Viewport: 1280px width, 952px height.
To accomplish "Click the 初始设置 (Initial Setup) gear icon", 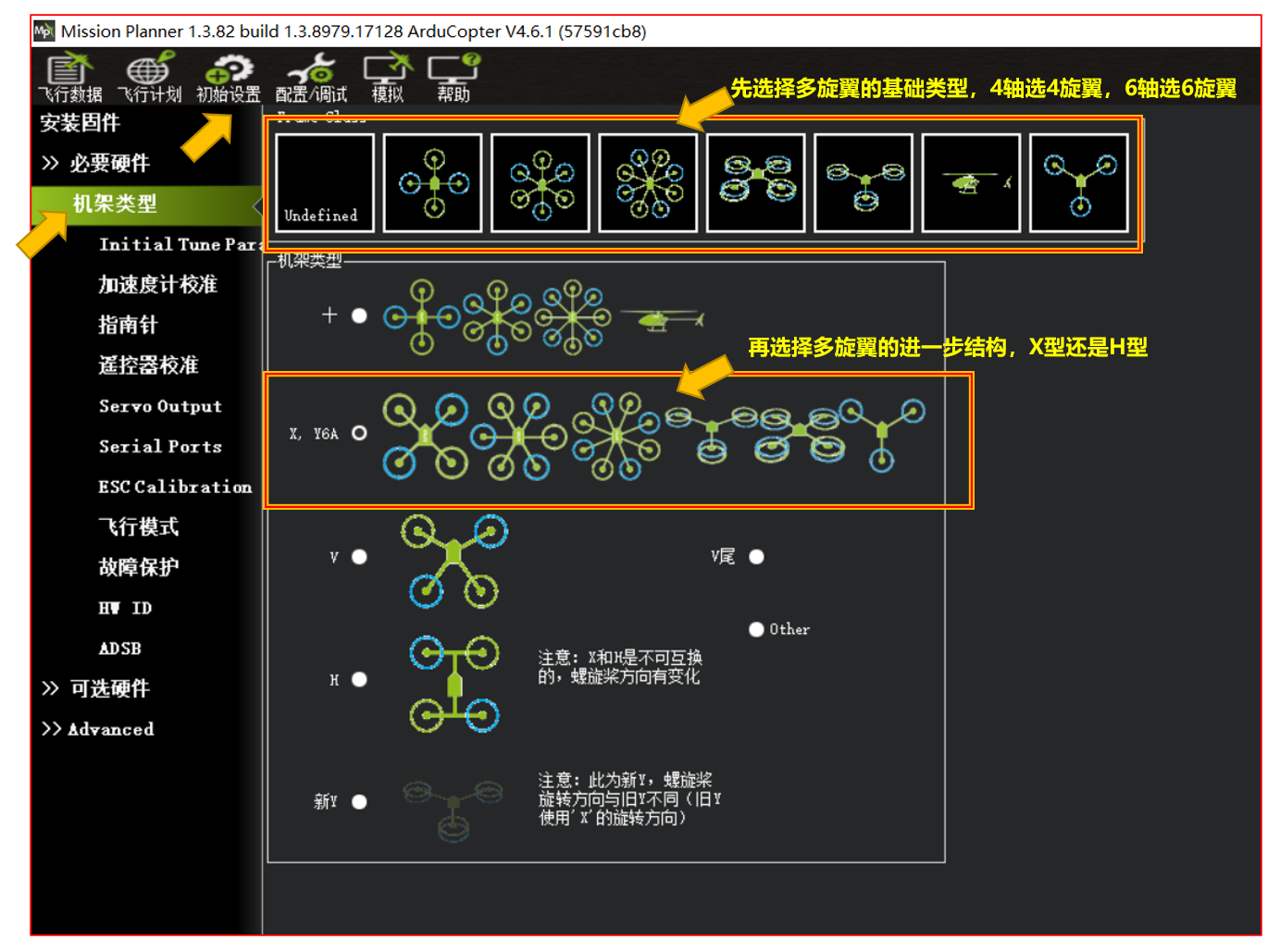I will point(229,78).
